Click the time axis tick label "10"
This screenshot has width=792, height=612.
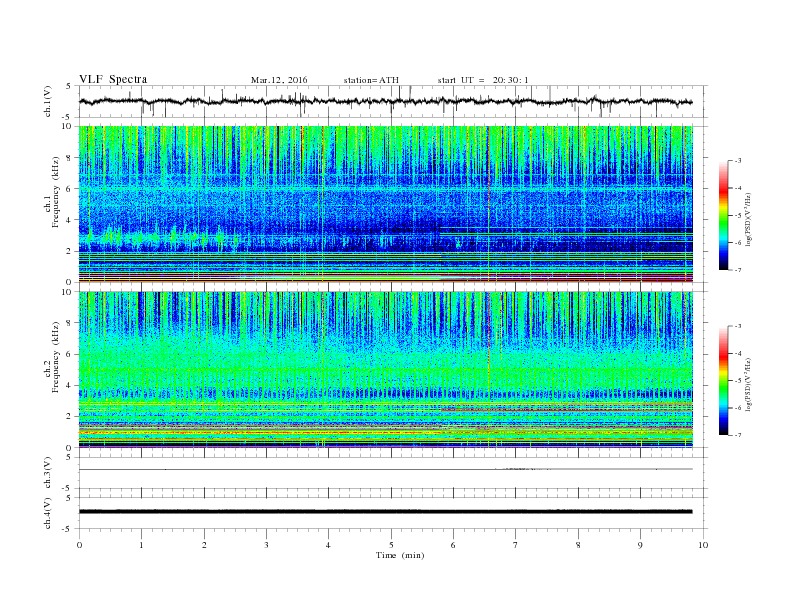click(x=703, y=545)
